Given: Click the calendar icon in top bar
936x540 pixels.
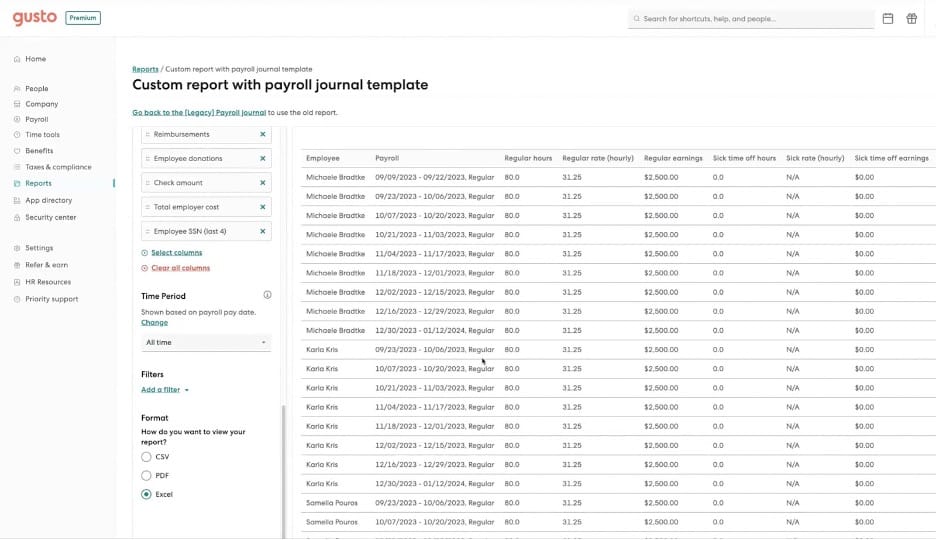Looking at the screenshot, I should pos(887,18).
